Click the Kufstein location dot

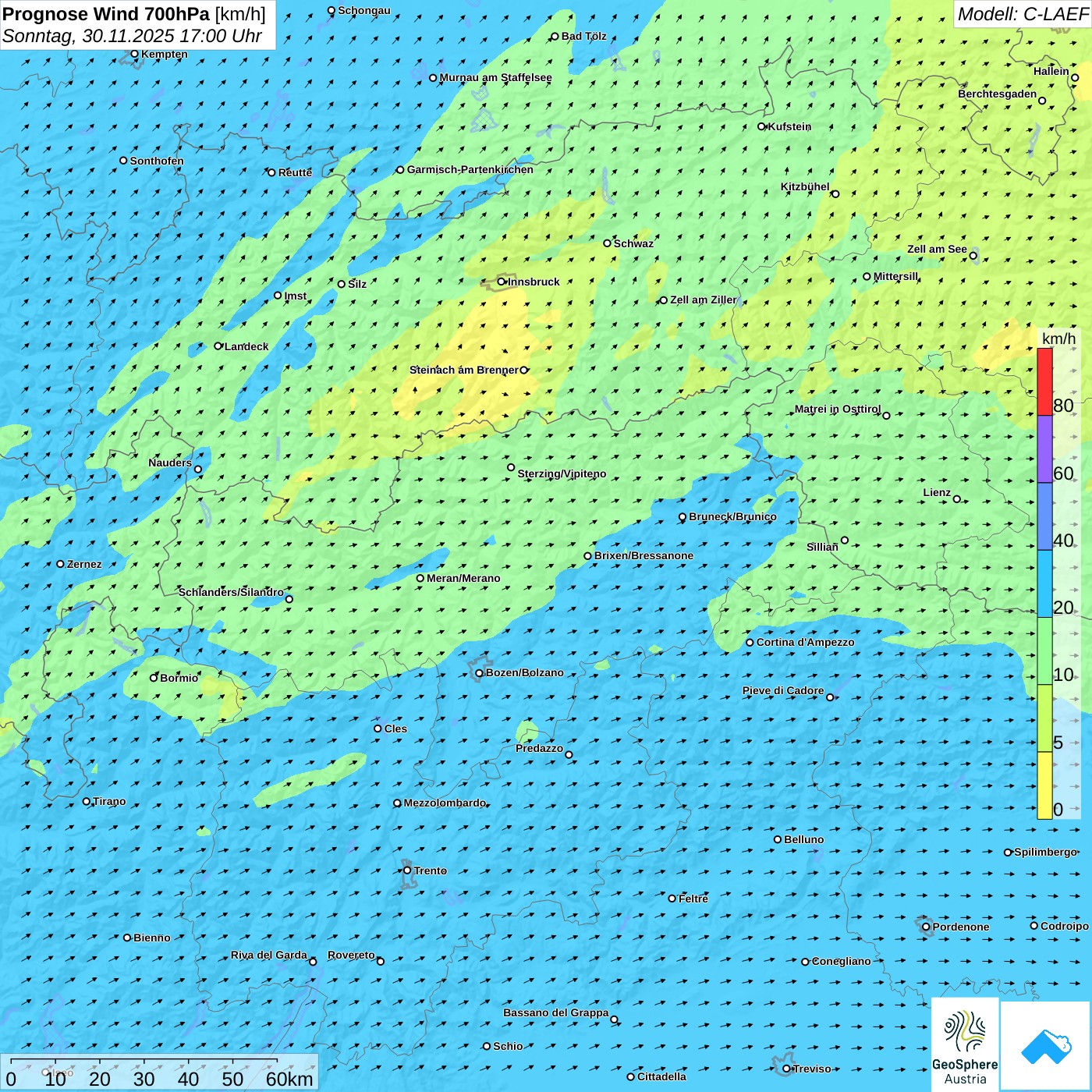761,126
